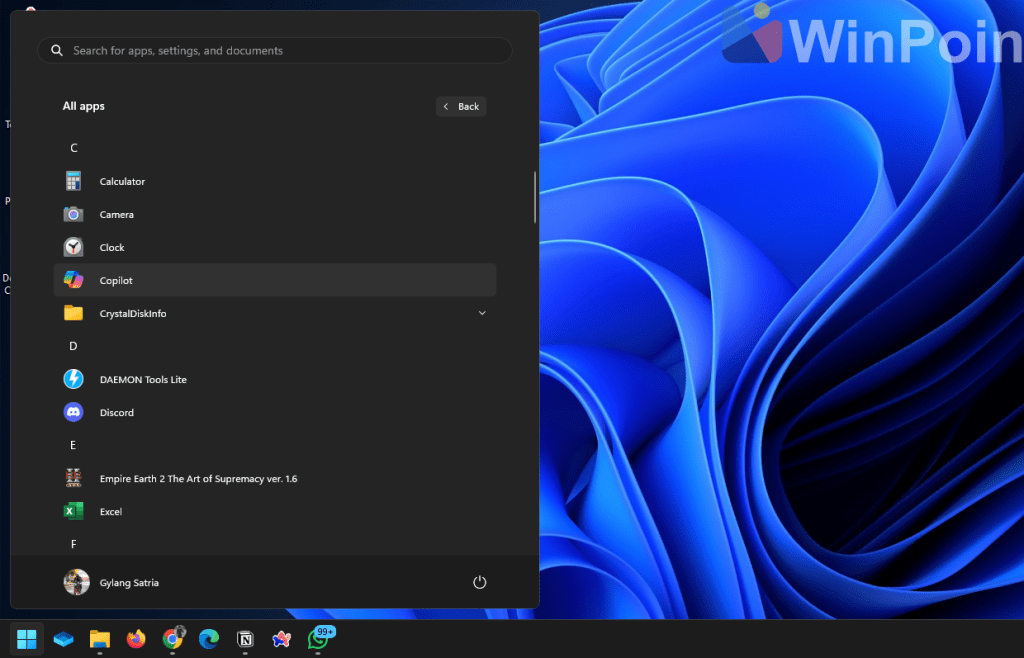The width and height of the screenshot is (1024, 658).
Task: Open Notion from the taskbar
Action: click(245, 638)
